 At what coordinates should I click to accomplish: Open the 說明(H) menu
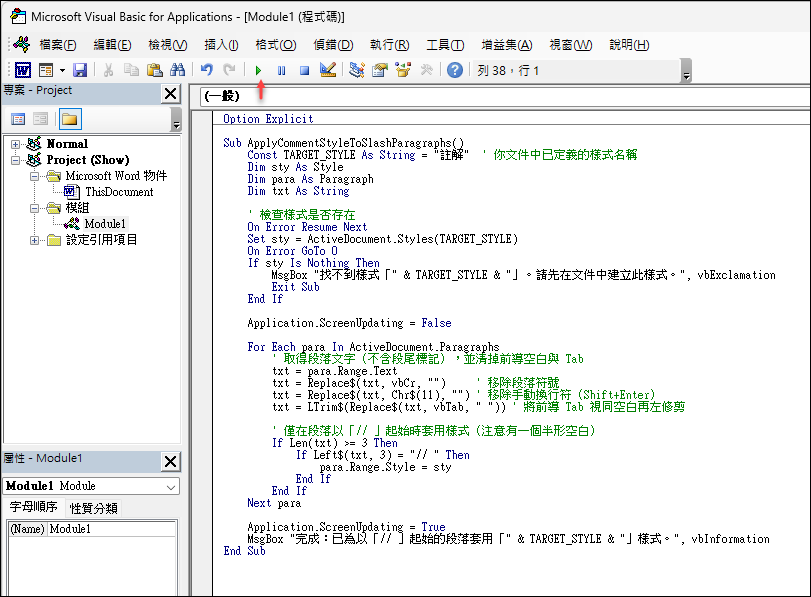(629, 45)
